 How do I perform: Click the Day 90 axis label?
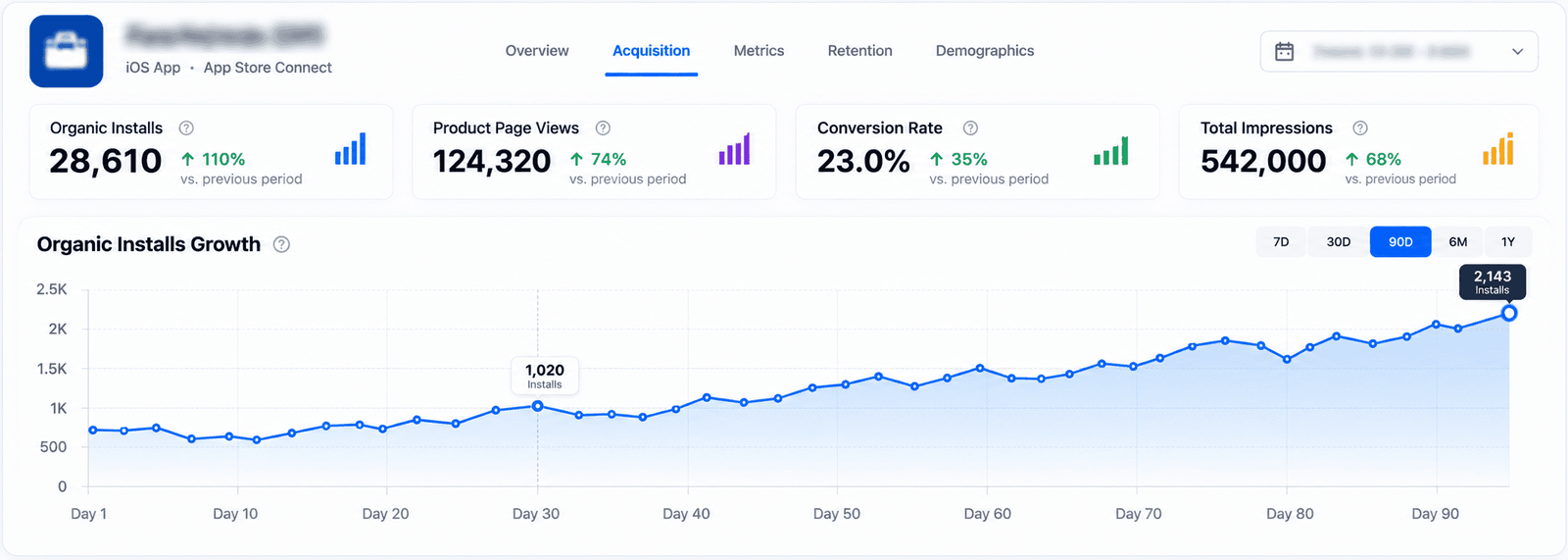(x=1436, y=514)
